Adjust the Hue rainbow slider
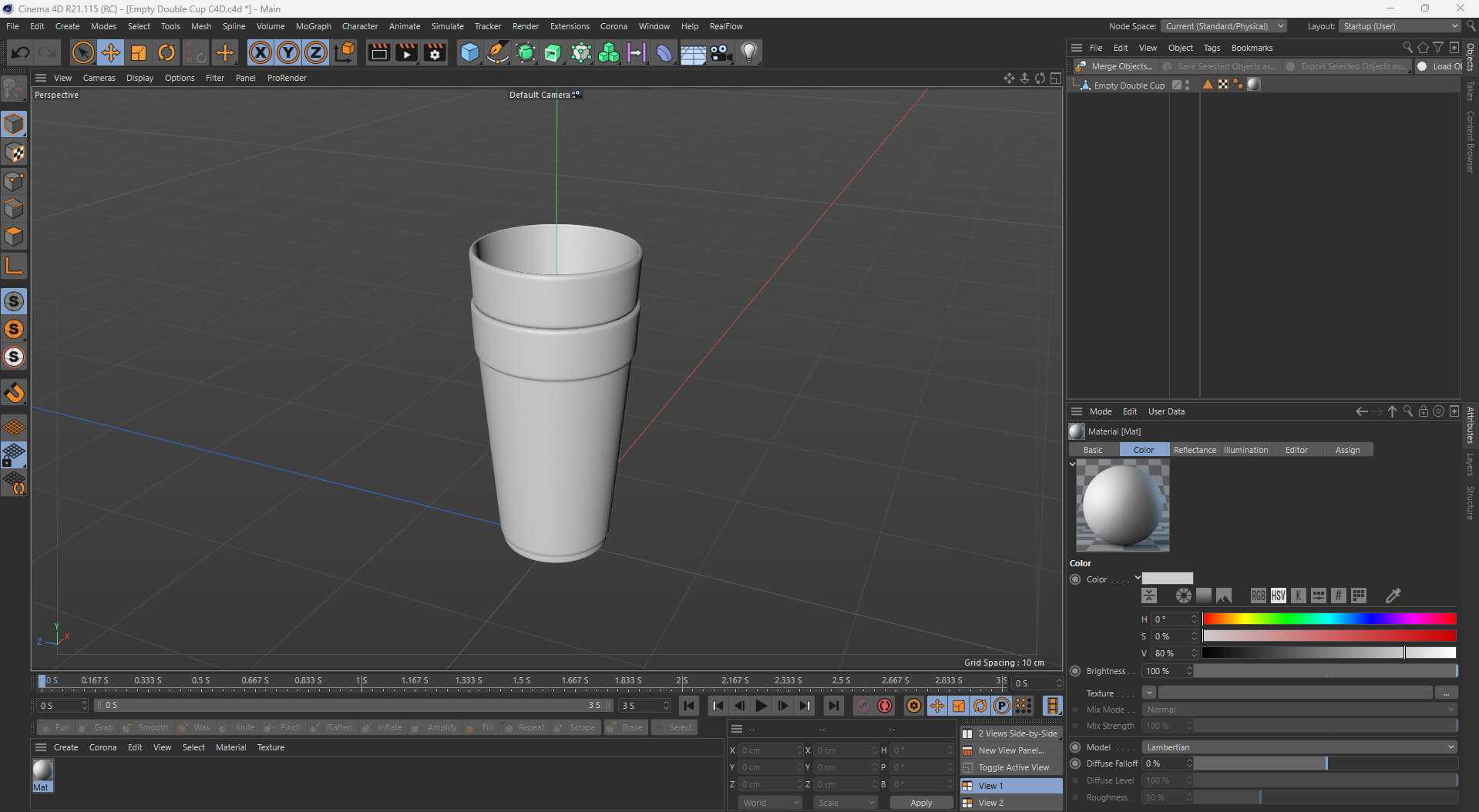 pos(1329,619)
